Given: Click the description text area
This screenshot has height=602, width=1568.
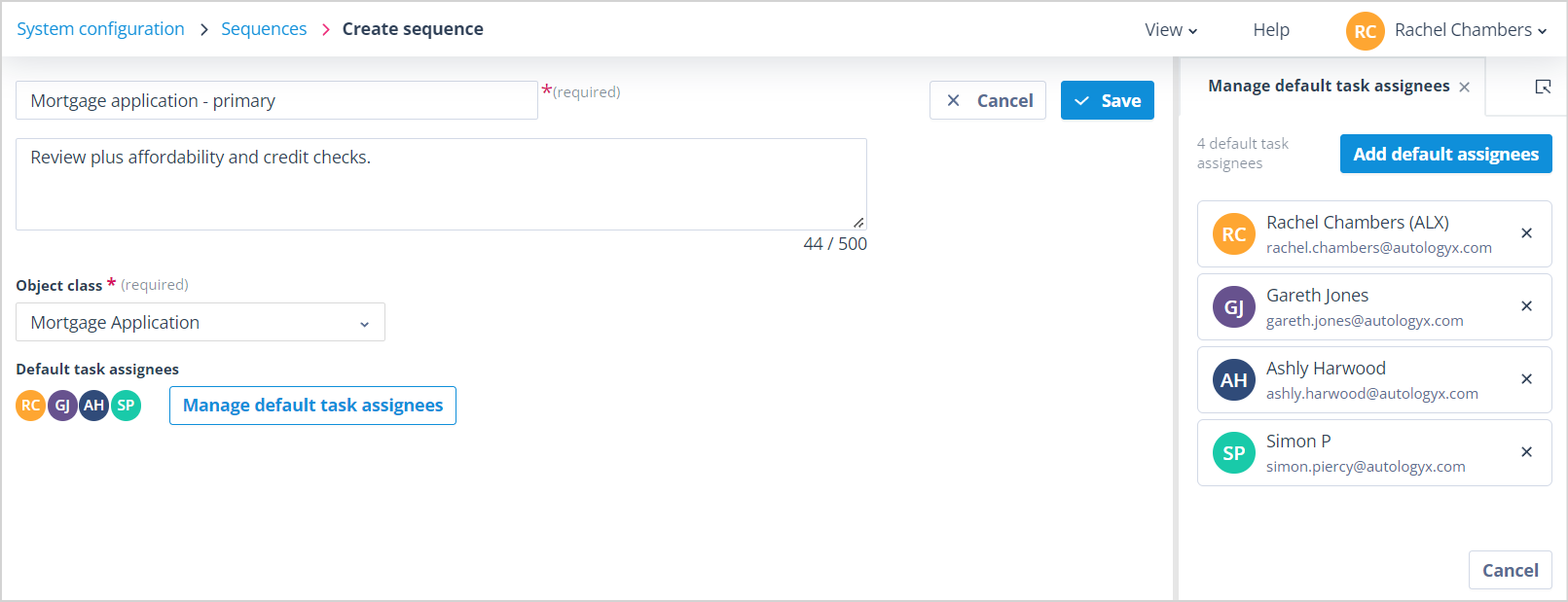Looking at the screenshot, I should pos(441,184).
